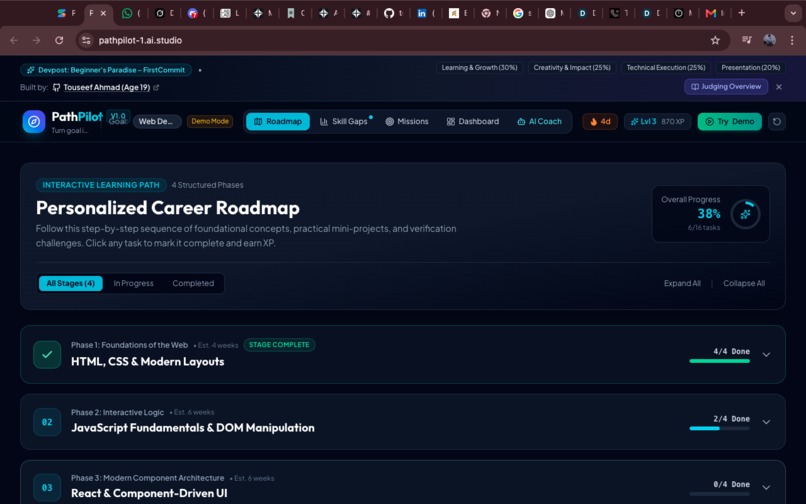The height and width of the screenshot is (504, 806).
Task: Click the Lvl 3 870 XP badge
Action: coord(657,121)
